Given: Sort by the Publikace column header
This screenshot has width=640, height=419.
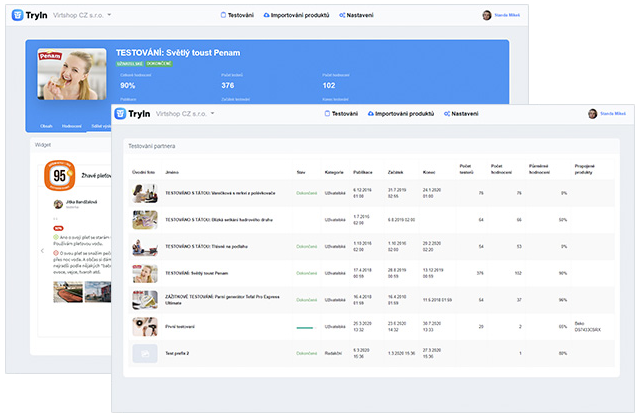Looking at the screenshot, I should pos(363,172).
